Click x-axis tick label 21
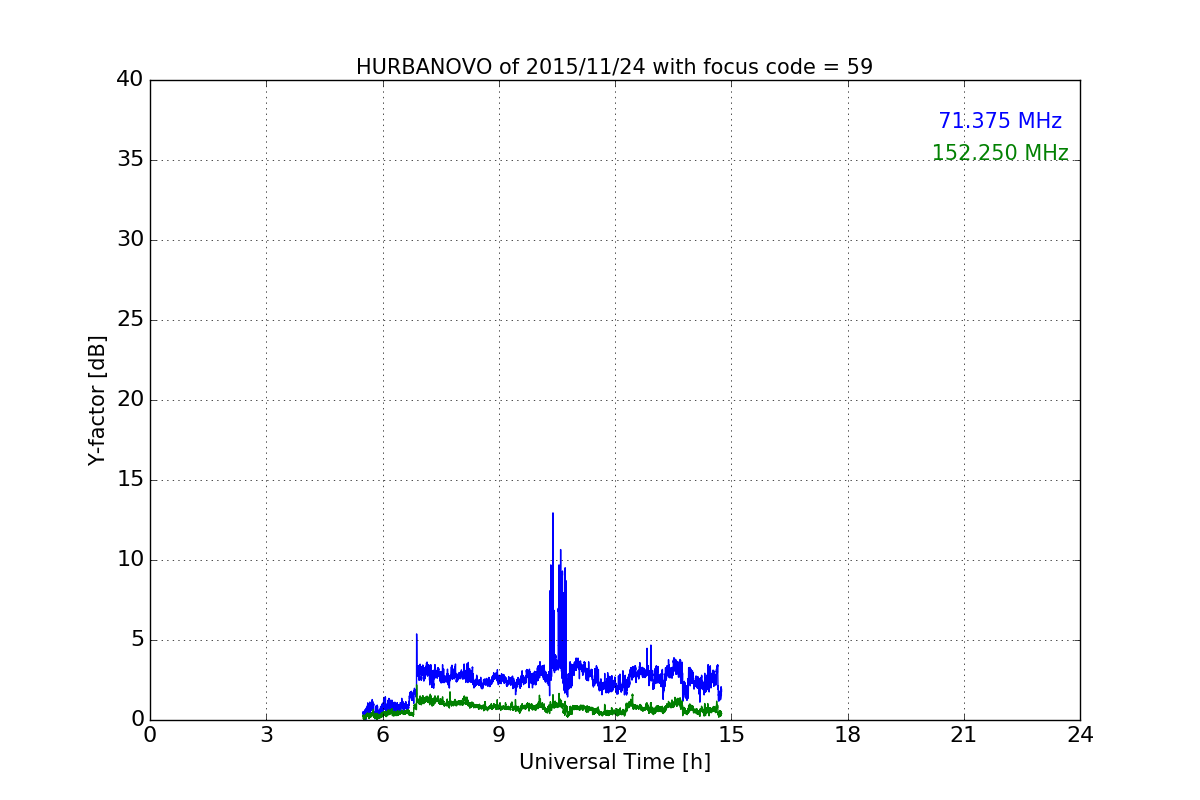The height and width of the screenshot is (800, 1200). 964,735
